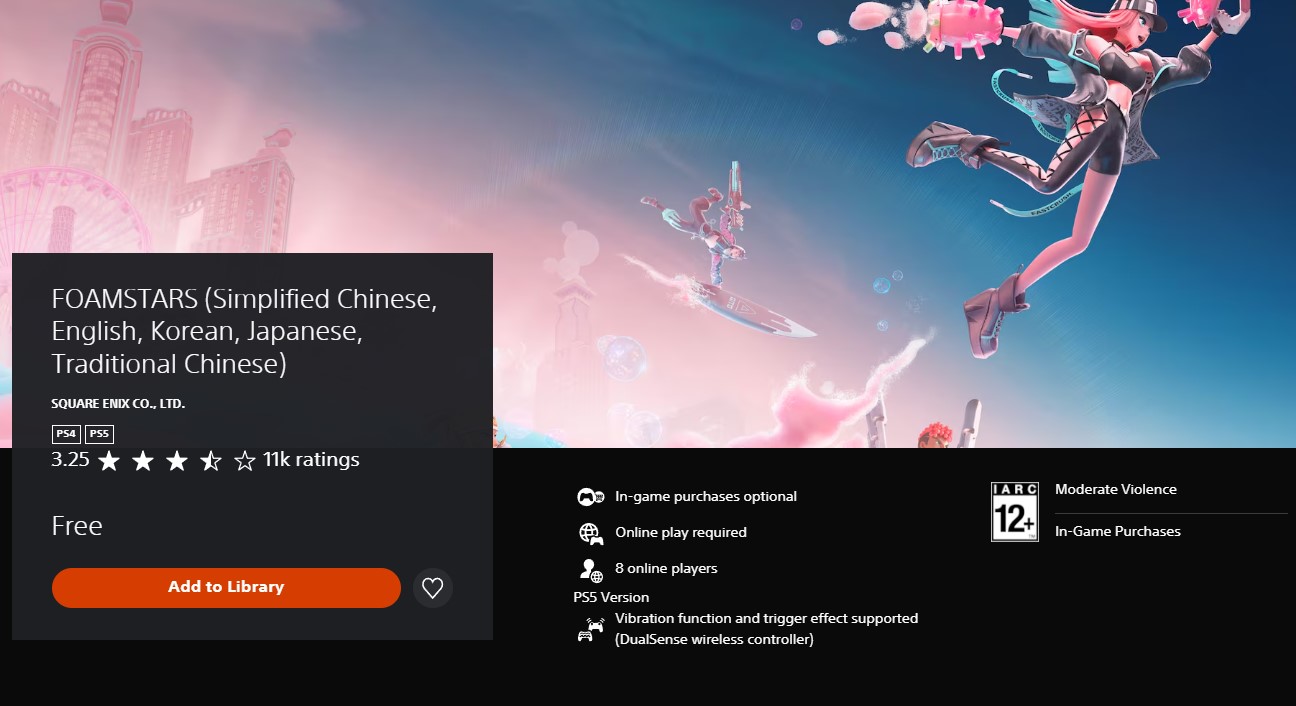This screenshot has height=706, width=1296.
Task: Click the SQUARE ENIX CO., LTD. publisher name
Action: coord(118,404)
